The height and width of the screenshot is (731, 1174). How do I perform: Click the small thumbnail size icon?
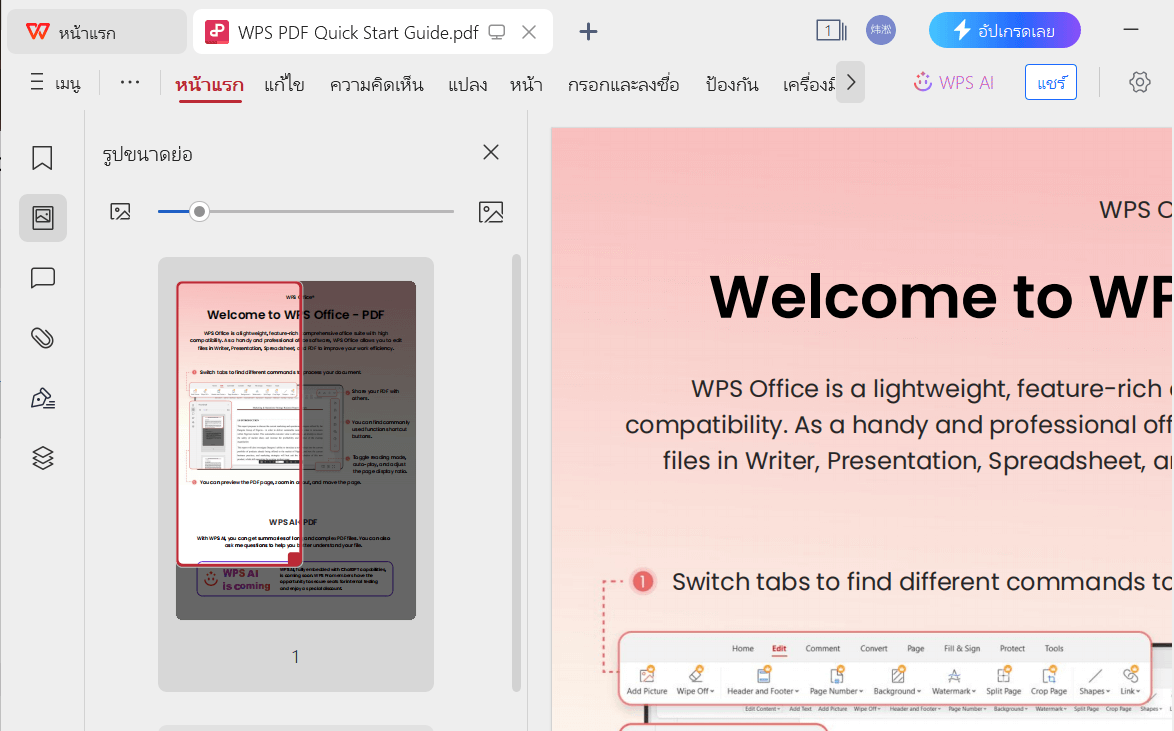pos(120,212)
